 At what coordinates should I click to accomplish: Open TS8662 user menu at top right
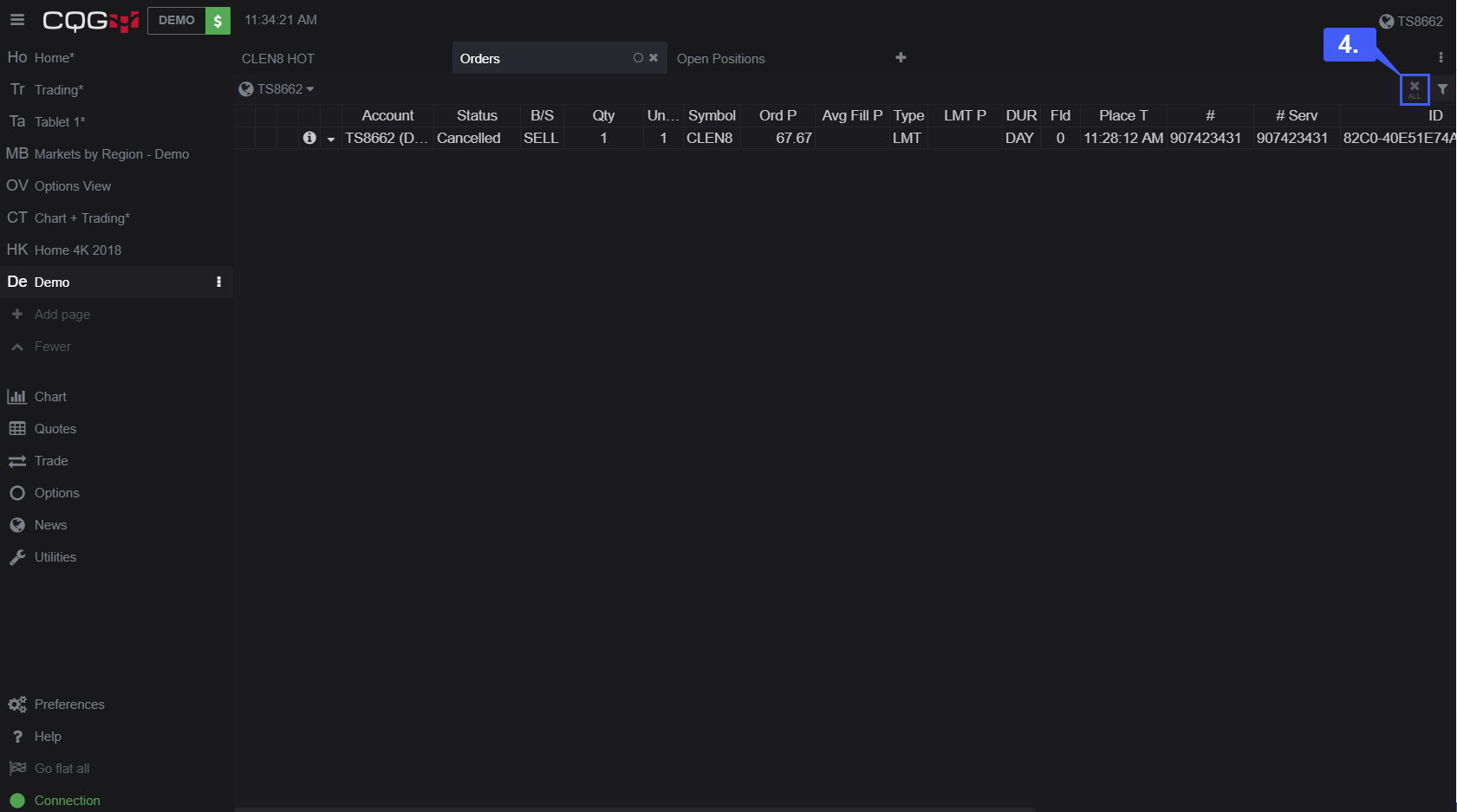(1411, 22)
